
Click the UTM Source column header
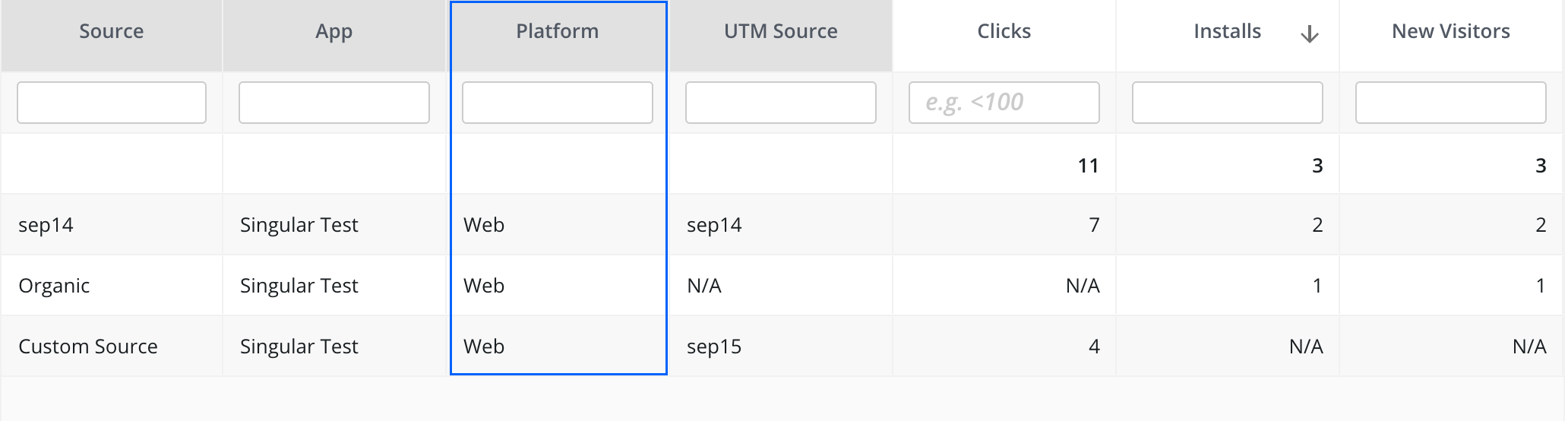click(x=780, y=32)
